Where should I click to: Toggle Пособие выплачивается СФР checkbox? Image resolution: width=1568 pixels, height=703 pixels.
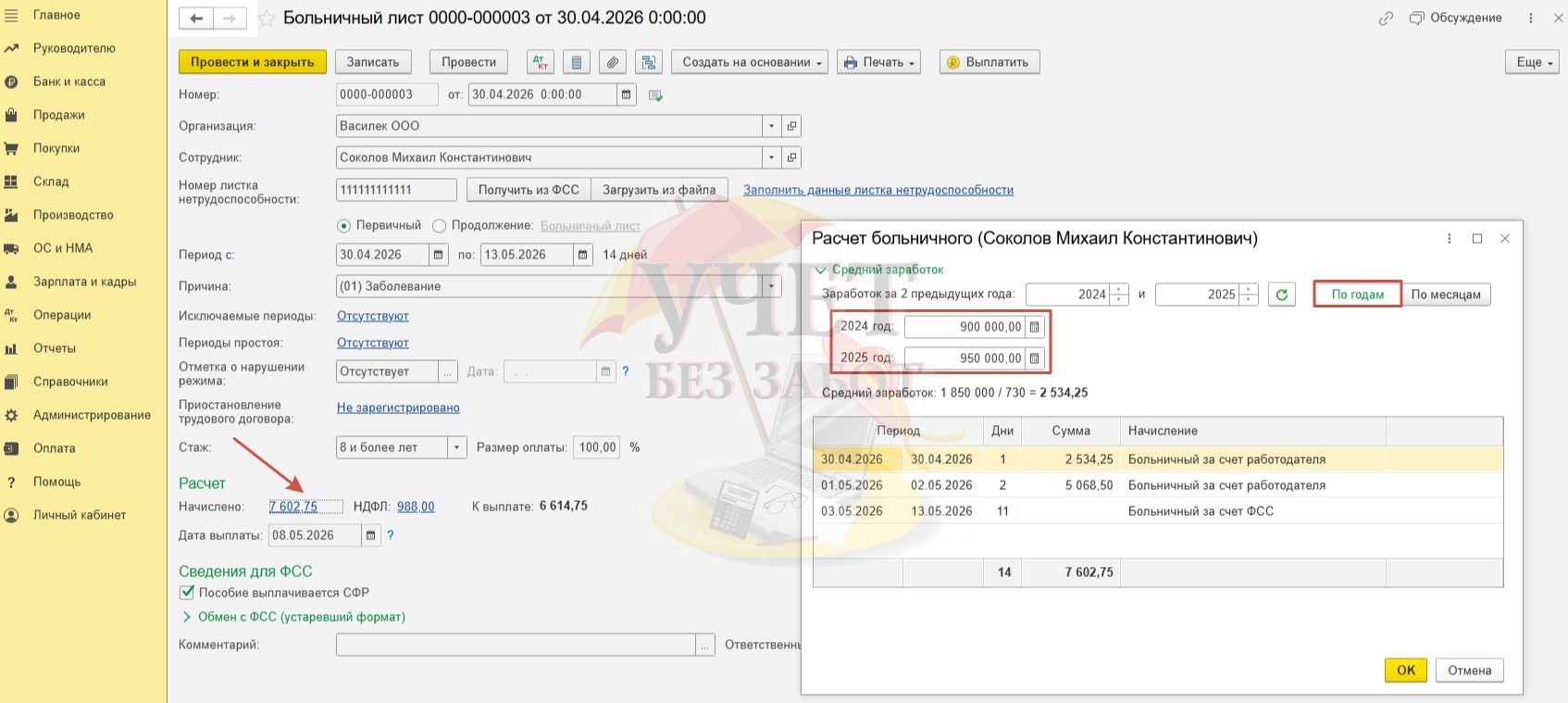point(187,593)
